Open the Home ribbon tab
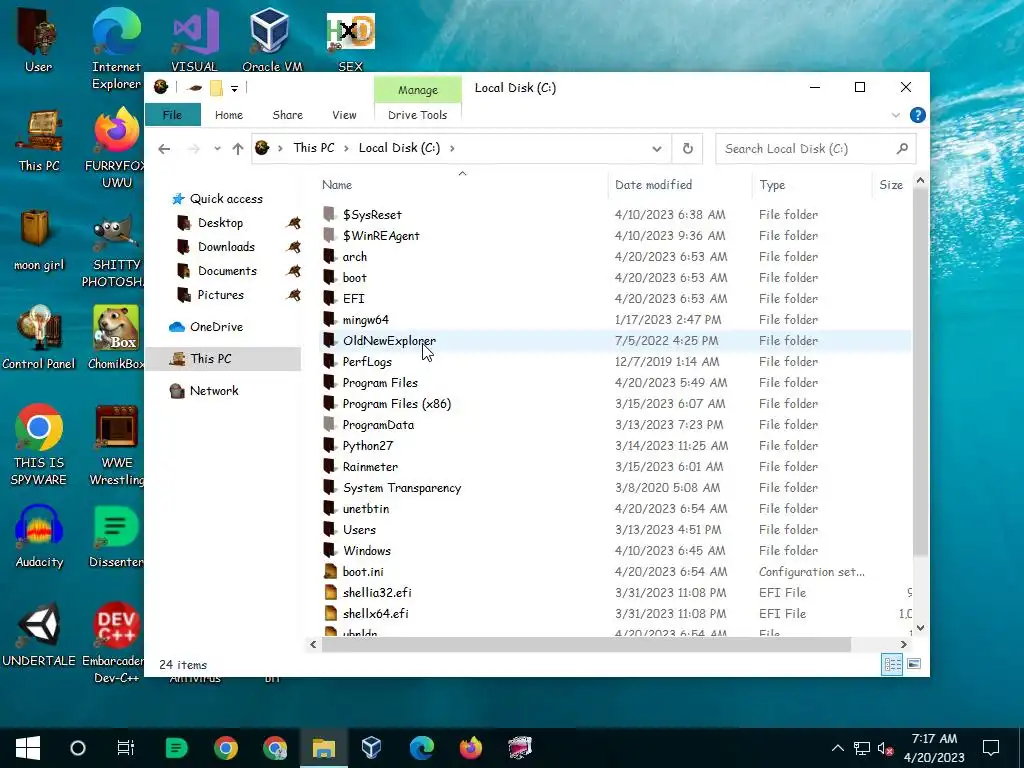This screenshot has width=1024, height=768. click(x=229, y=115)
